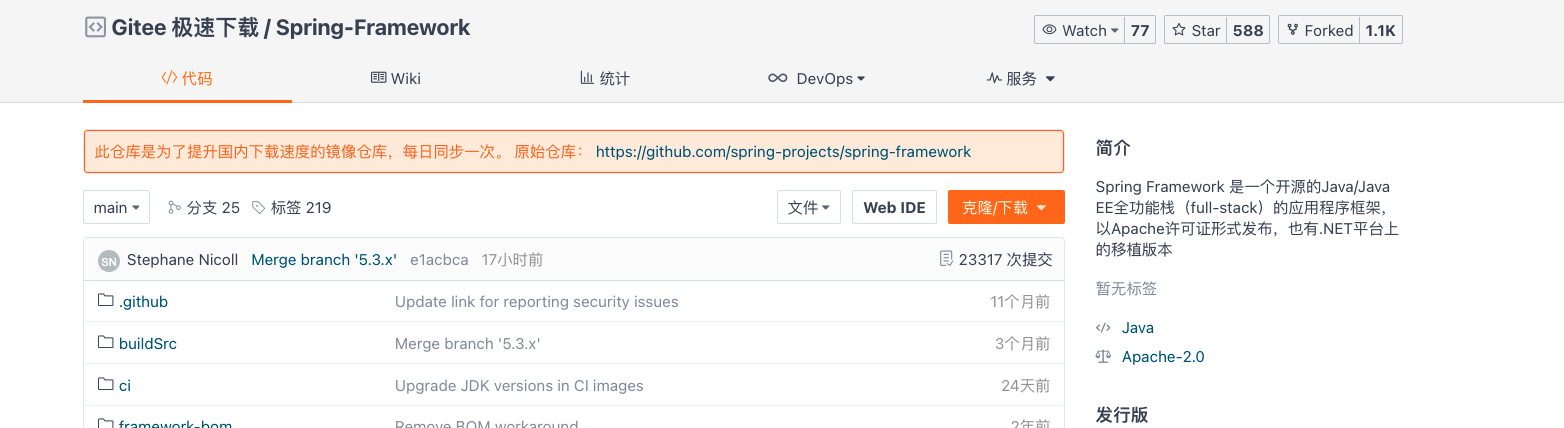Screen dimensions: 1564x428
Task: Open the Watch dropdown button
Action: 1080,31
